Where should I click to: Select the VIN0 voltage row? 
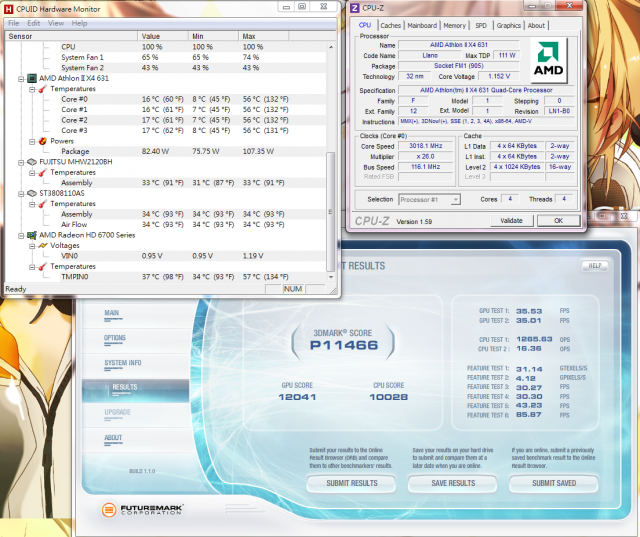[x=165, y=256]
